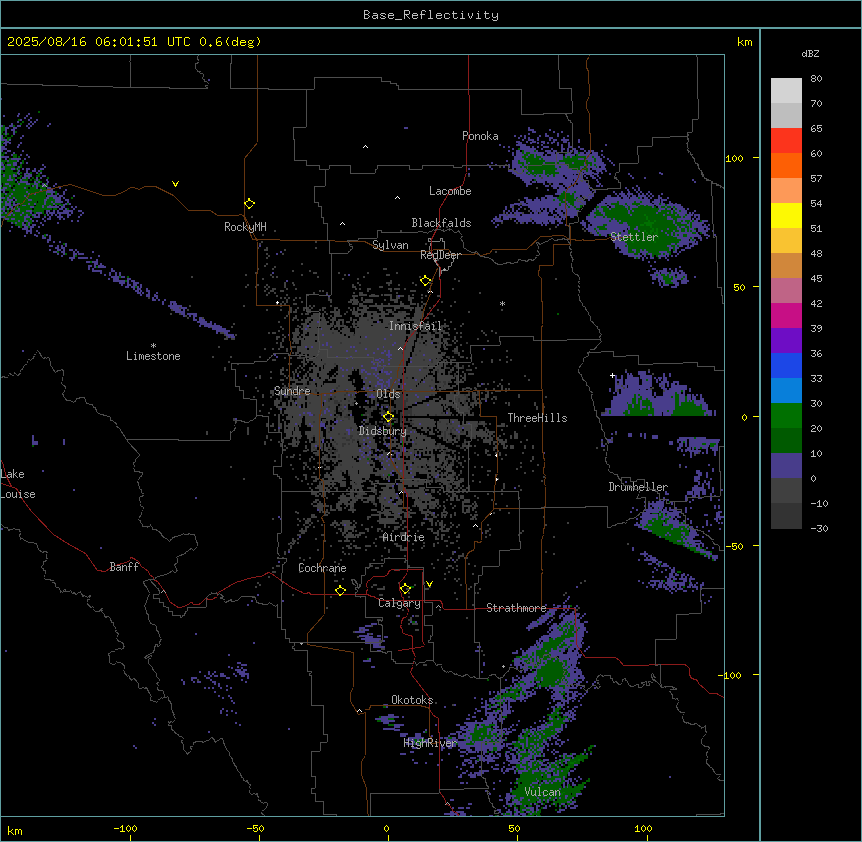
Task: Click the Cochrane town label
Action: pos(322,568)
